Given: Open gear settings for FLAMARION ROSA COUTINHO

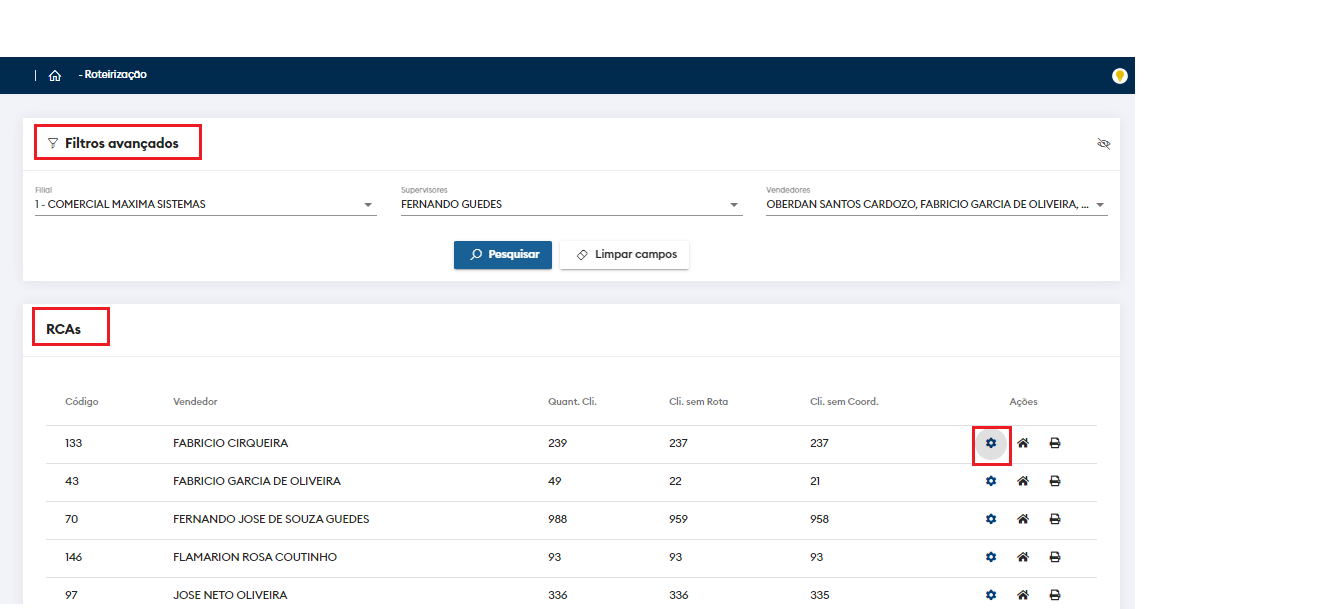Looking at the screenshot, I should [991, 557].
